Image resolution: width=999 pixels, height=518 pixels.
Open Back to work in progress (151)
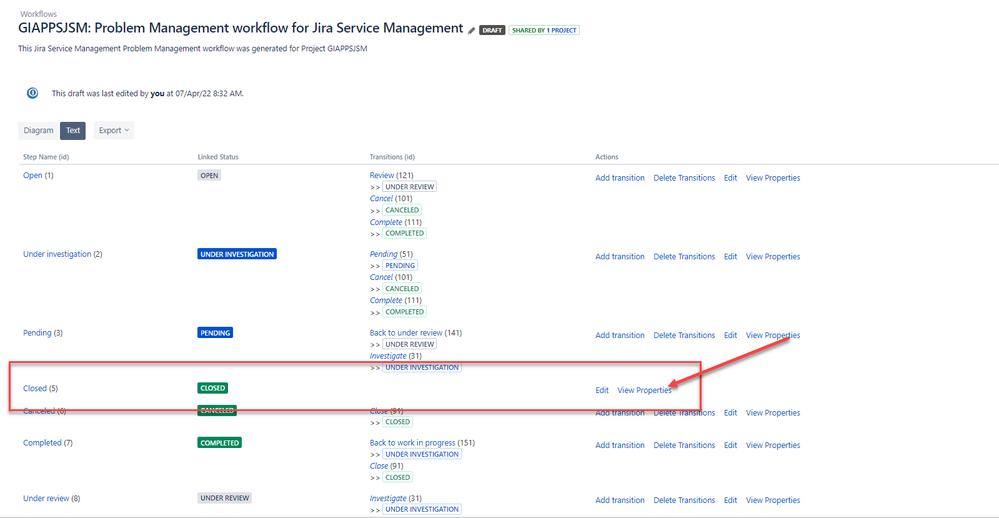pyautogui.click(x=412, y=443)
